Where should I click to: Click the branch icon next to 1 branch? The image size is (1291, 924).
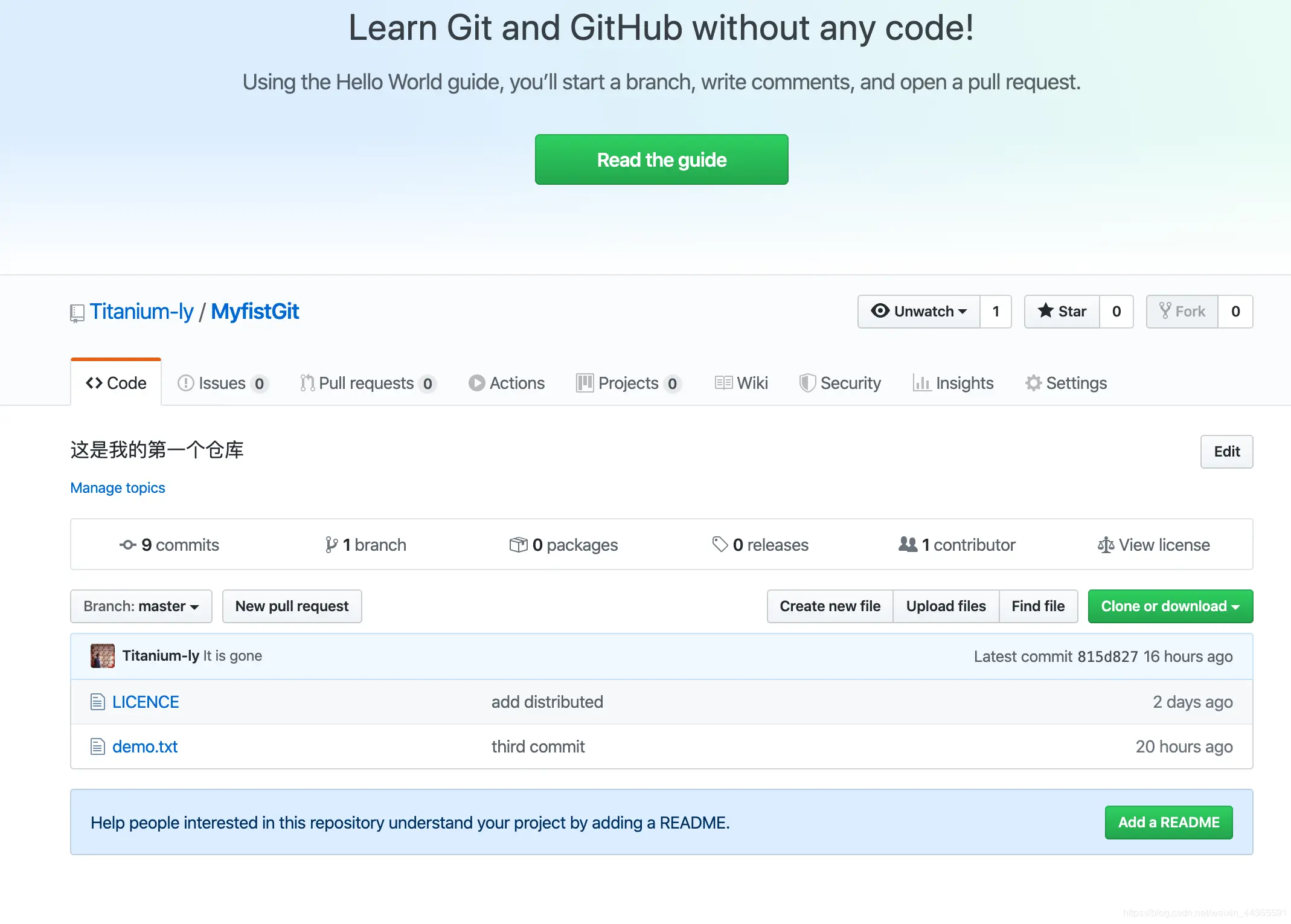(331, 545)
